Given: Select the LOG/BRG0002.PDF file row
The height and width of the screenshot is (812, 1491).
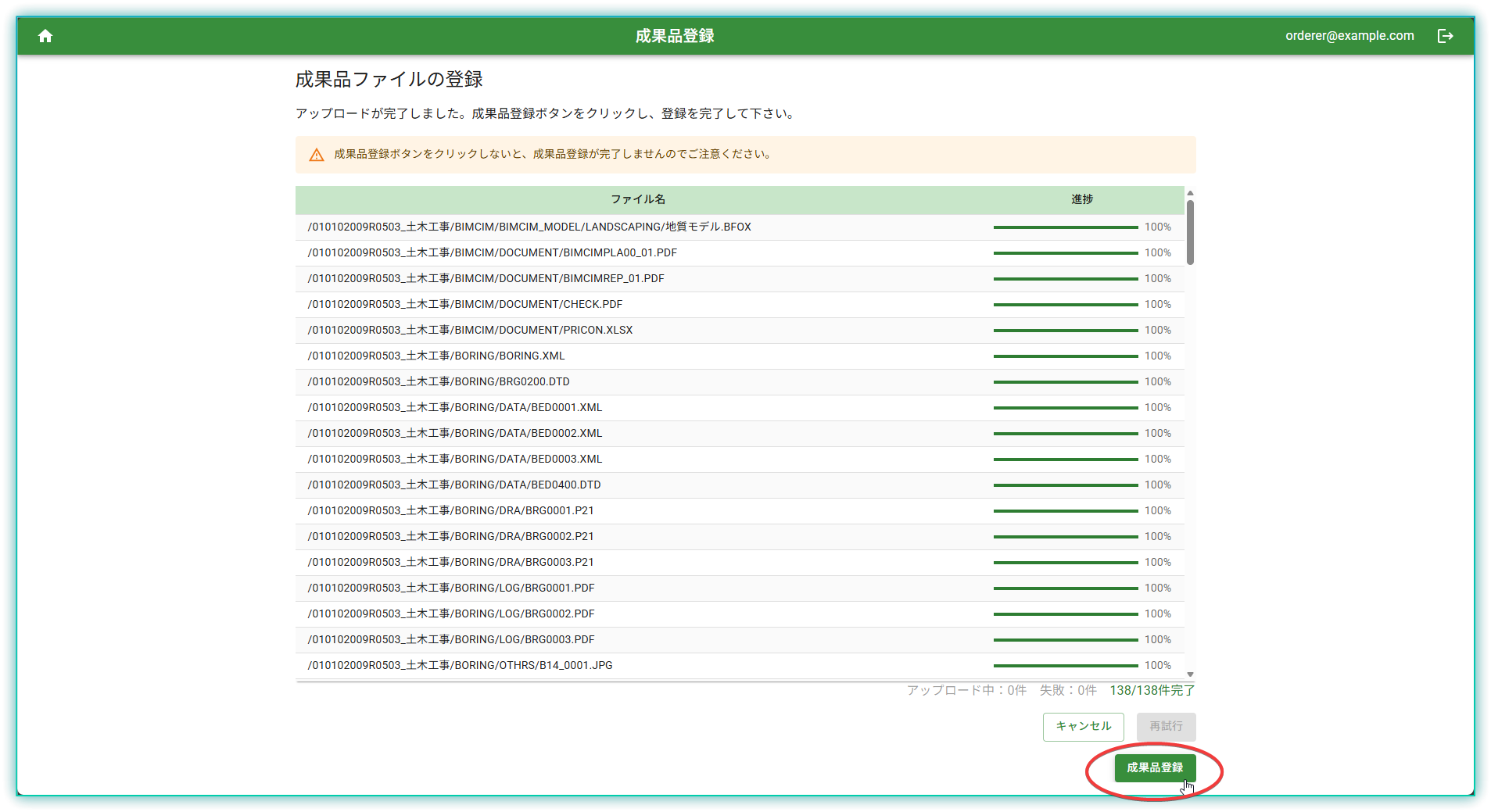Looking at the screenshot, I should point(740,614).
